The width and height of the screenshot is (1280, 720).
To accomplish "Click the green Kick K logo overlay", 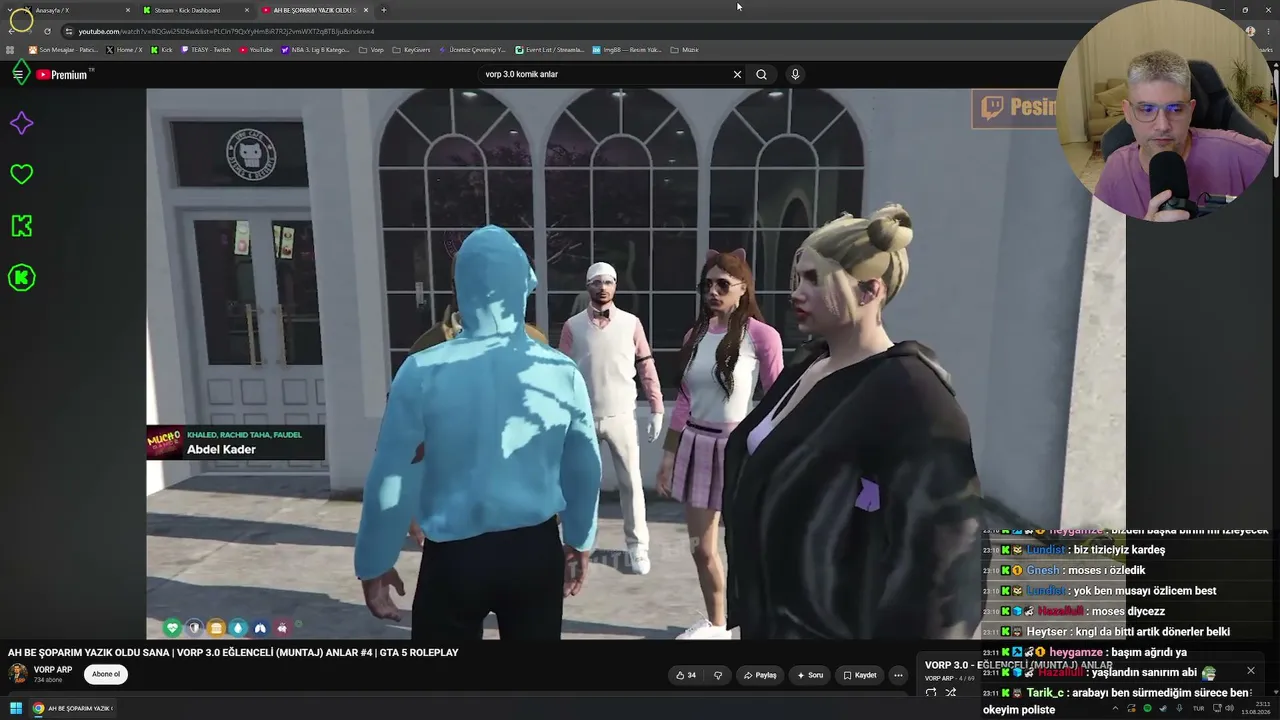I will (21, 226).
